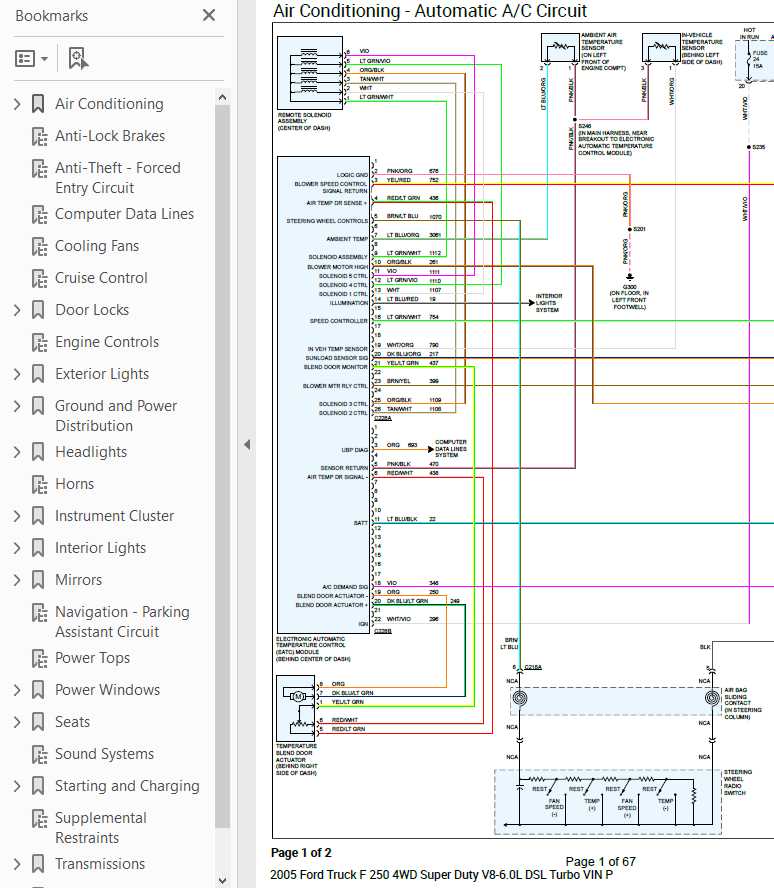Click the Anti-Lock Brakes bookmark icon
Image resolution: width=774 pixels, height=888 pixels.
coord(39,136)
